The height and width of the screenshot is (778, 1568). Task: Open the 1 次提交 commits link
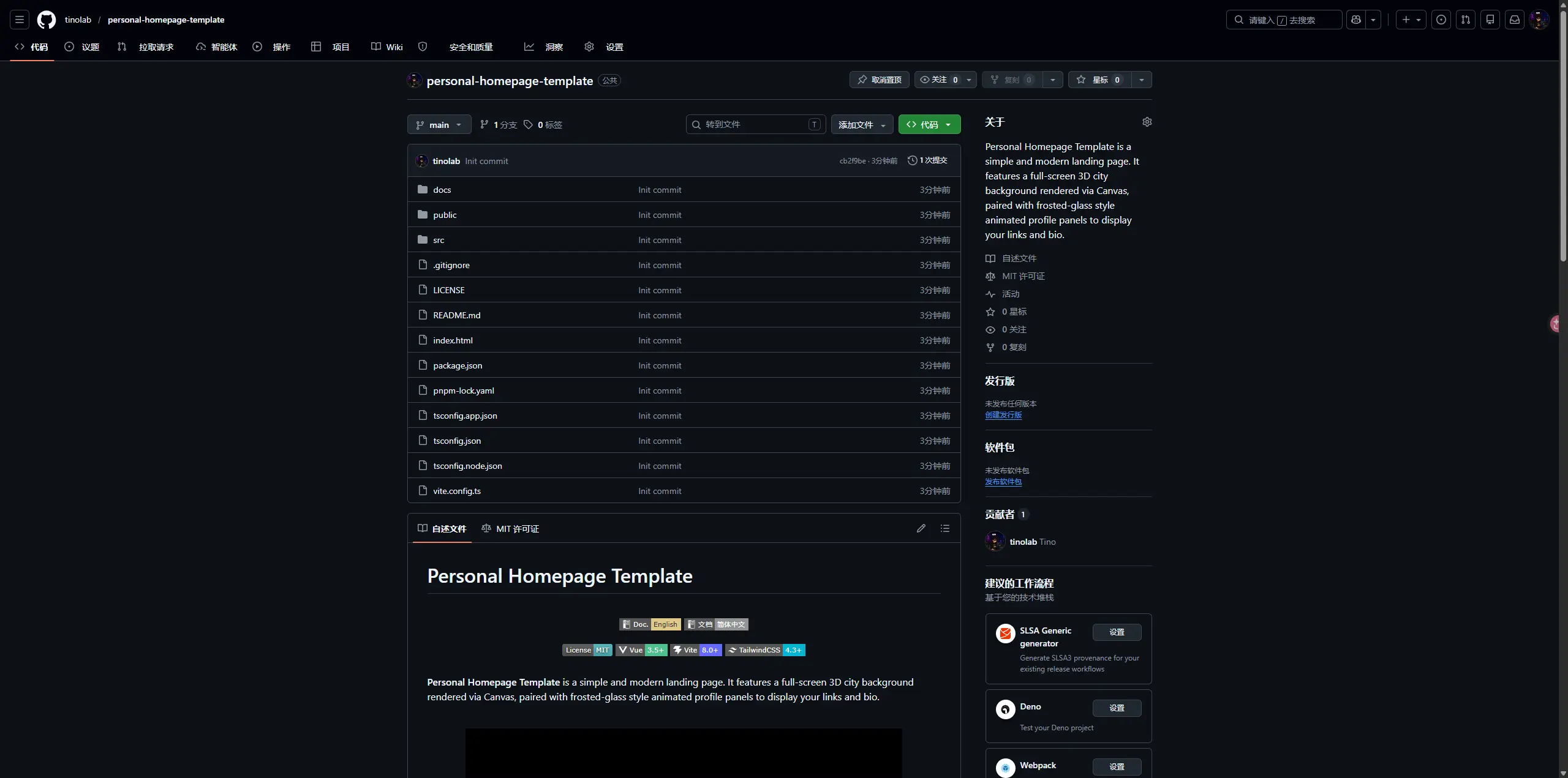[927, 160]
